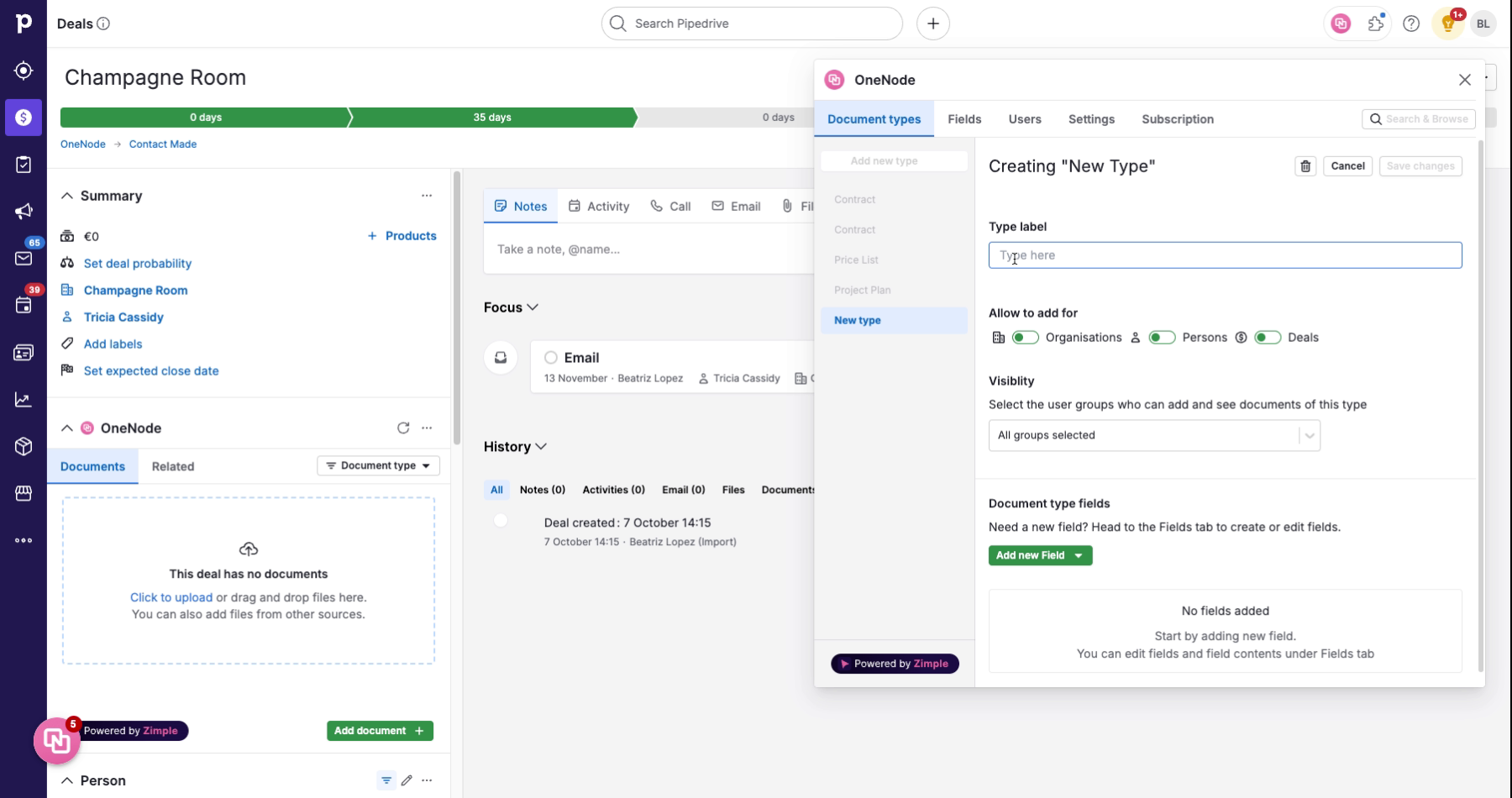Close the OneNode settings panel

point(1465,80)
